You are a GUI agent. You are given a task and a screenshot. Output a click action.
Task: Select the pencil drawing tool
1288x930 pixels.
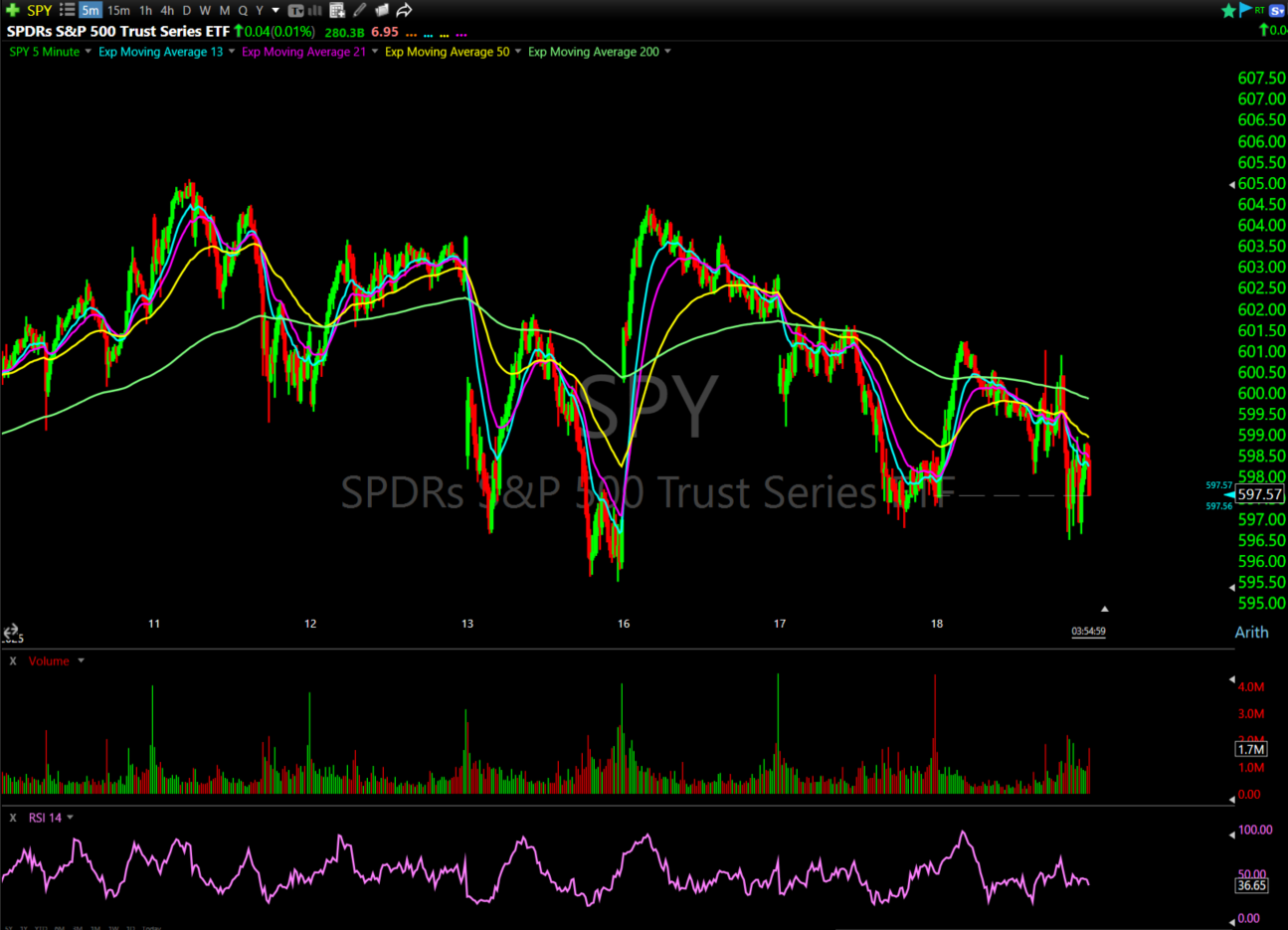pos(359,10)
